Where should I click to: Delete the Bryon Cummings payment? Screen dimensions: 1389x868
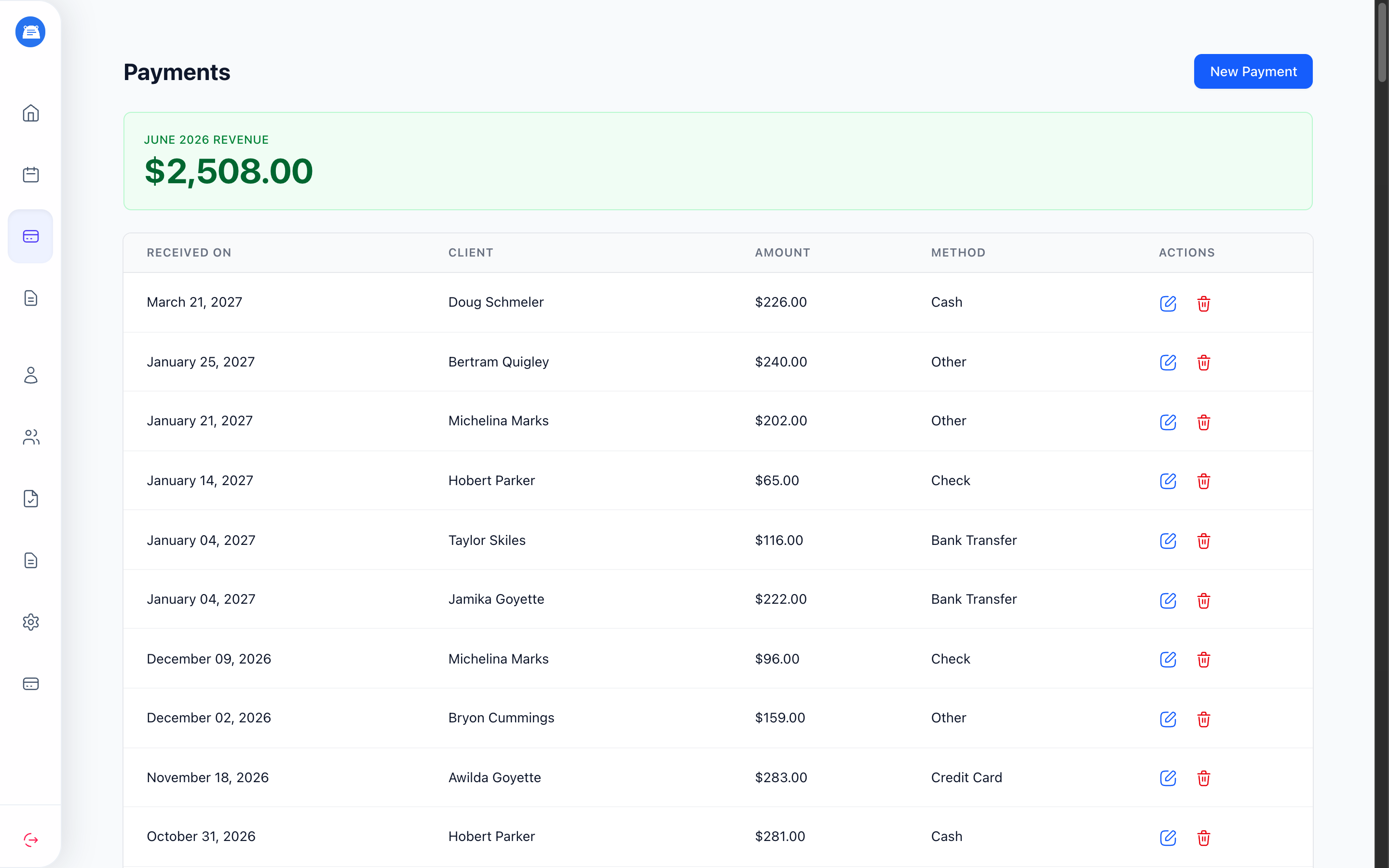(x=1204, y=719)
